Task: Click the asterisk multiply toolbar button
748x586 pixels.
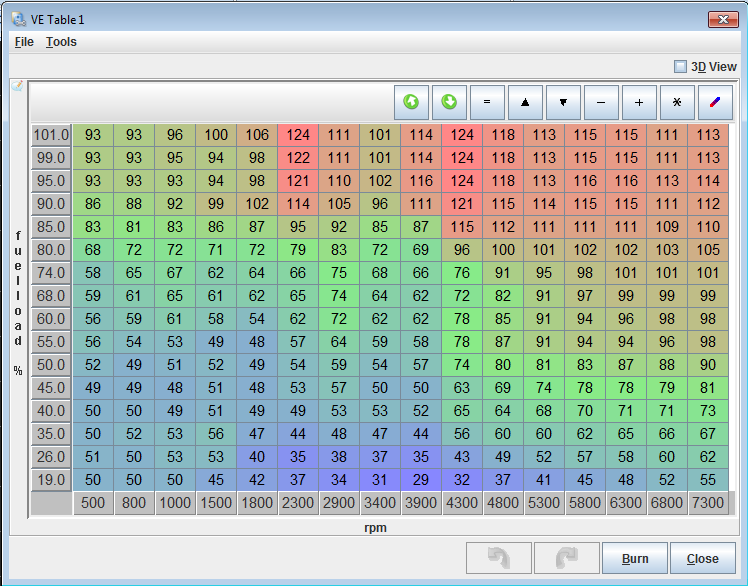Action: 677,102
